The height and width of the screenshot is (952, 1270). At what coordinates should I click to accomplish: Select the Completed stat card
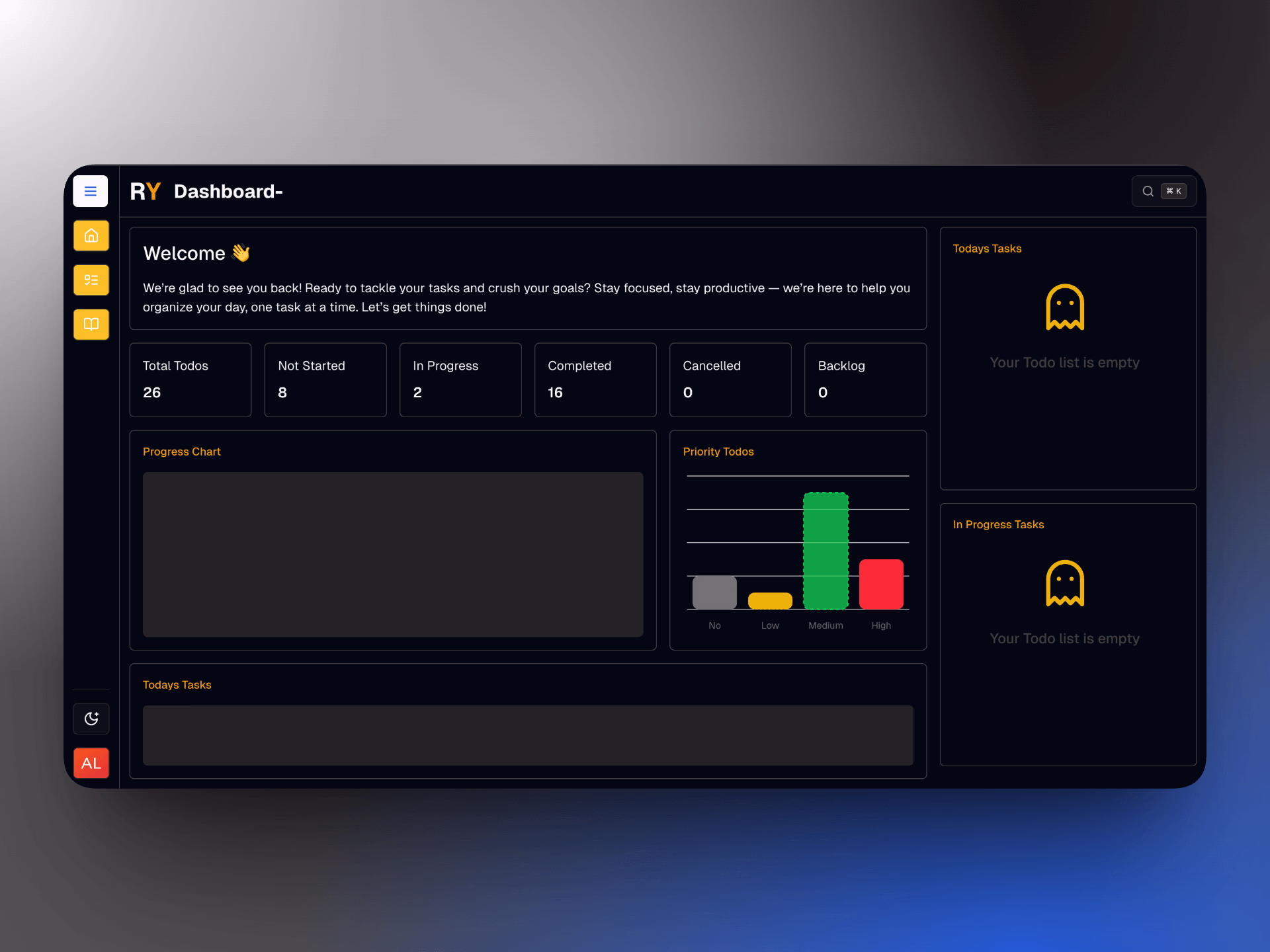(595, 379)
